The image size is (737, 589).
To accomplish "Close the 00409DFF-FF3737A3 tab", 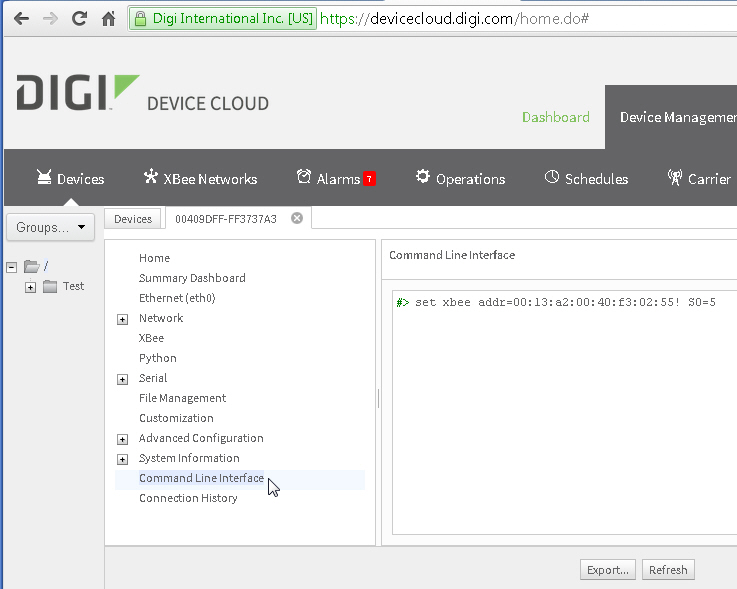I will [x=297, y=219].
